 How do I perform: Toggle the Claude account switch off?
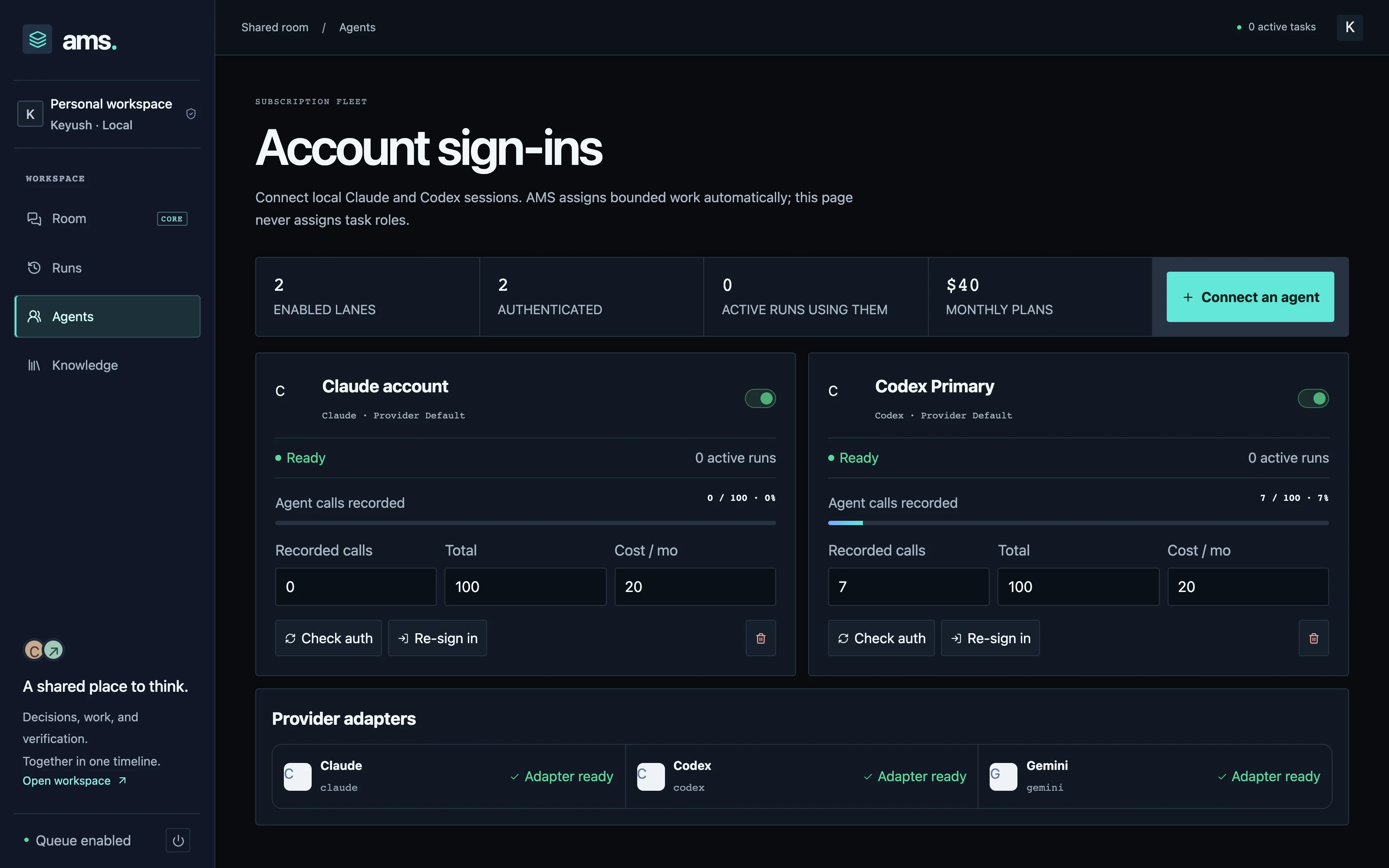760,398
